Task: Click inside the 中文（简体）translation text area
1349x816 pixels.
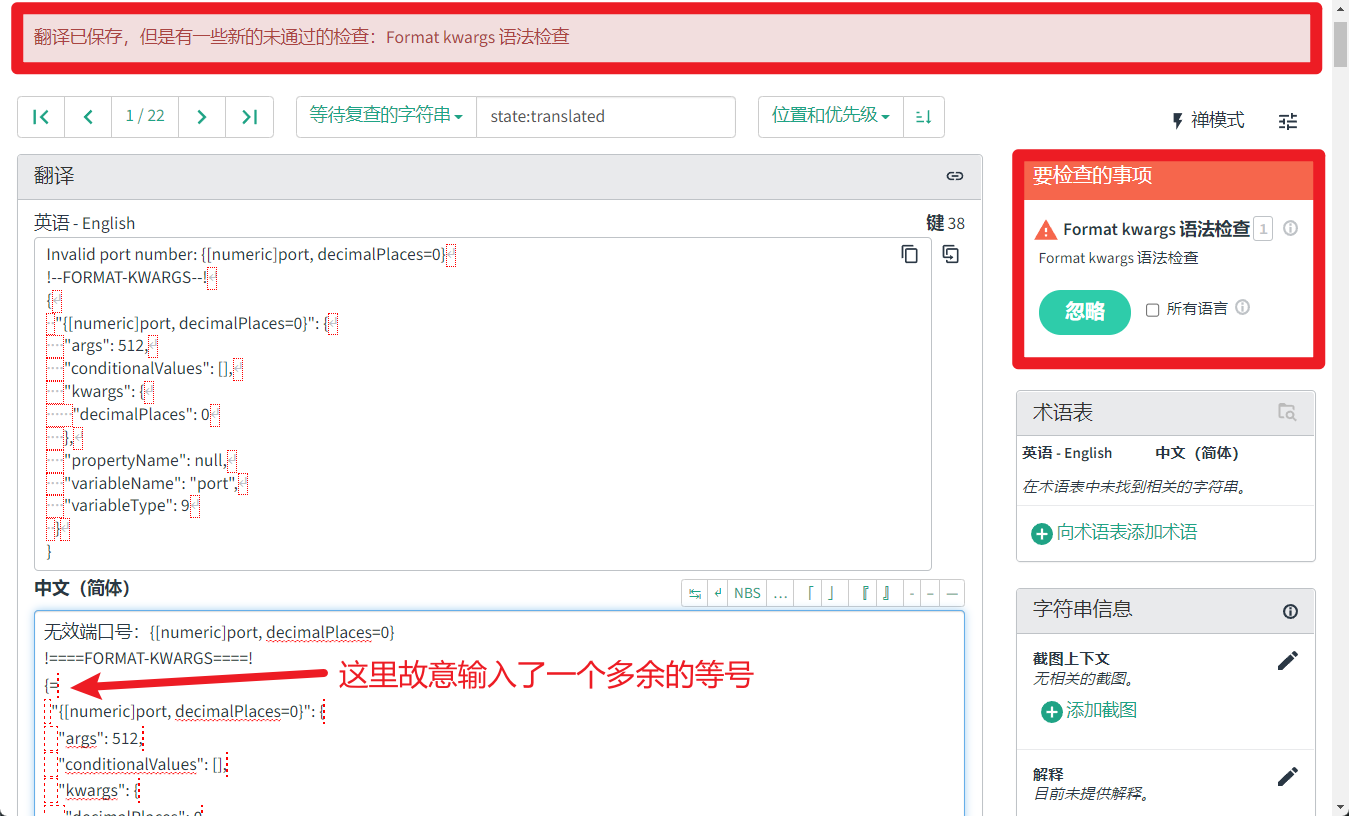Action: coord(600,740)
